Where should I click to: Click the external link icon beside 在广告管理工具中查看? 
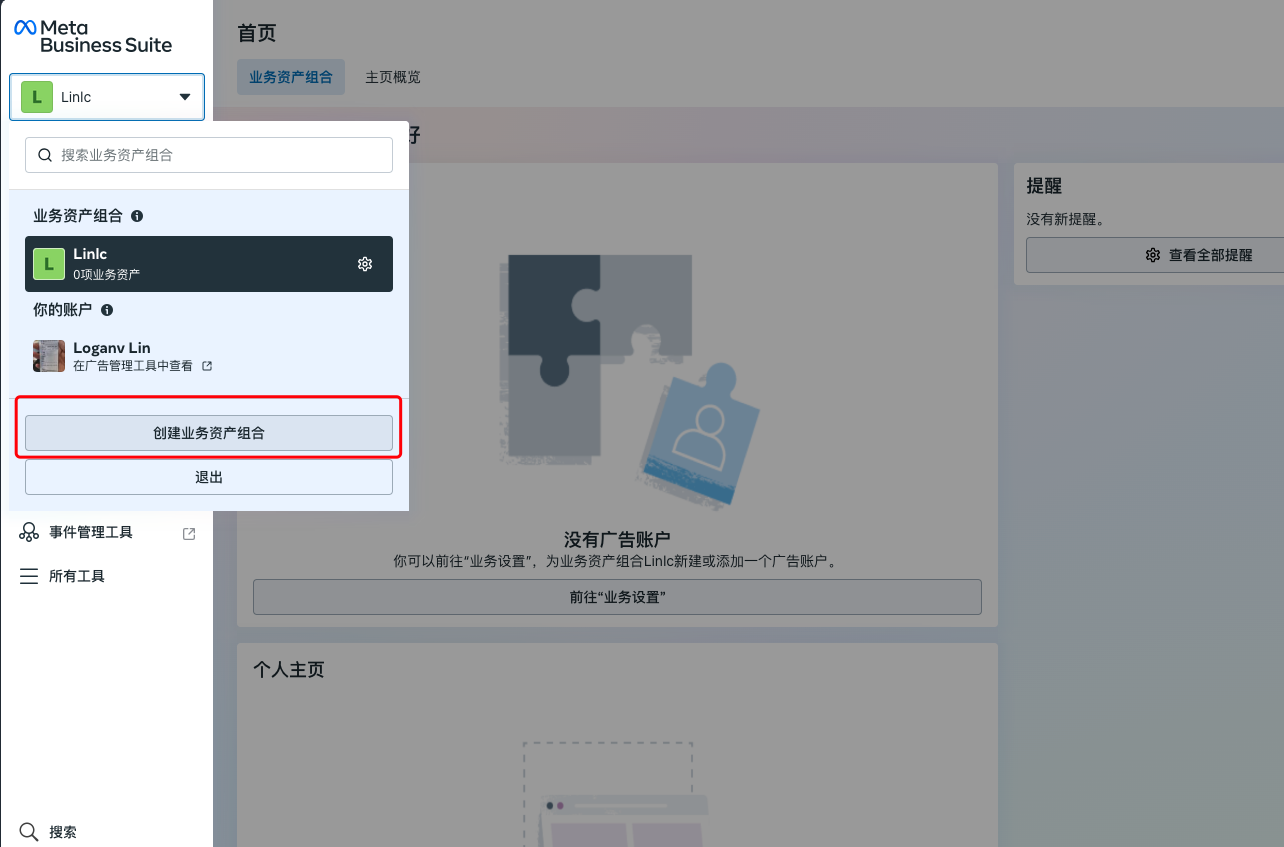click(x=207, y=366)
